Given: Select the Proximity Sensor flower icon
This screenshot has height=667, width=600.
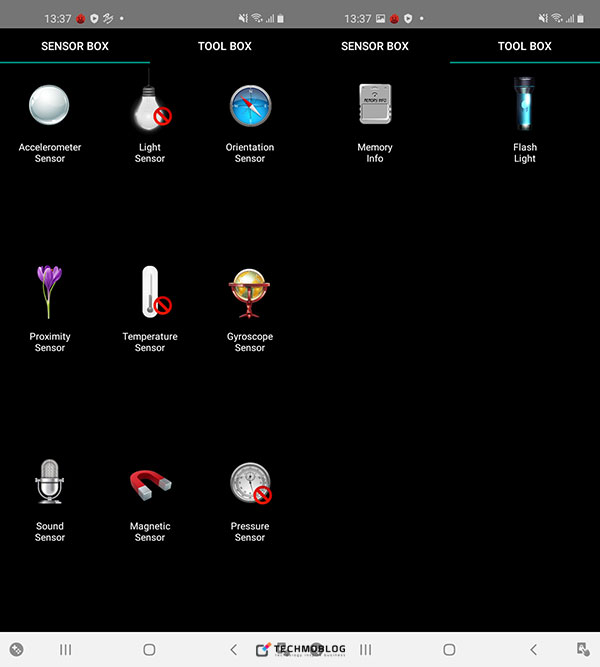Looking at the screenshot, I should (49, 292).
